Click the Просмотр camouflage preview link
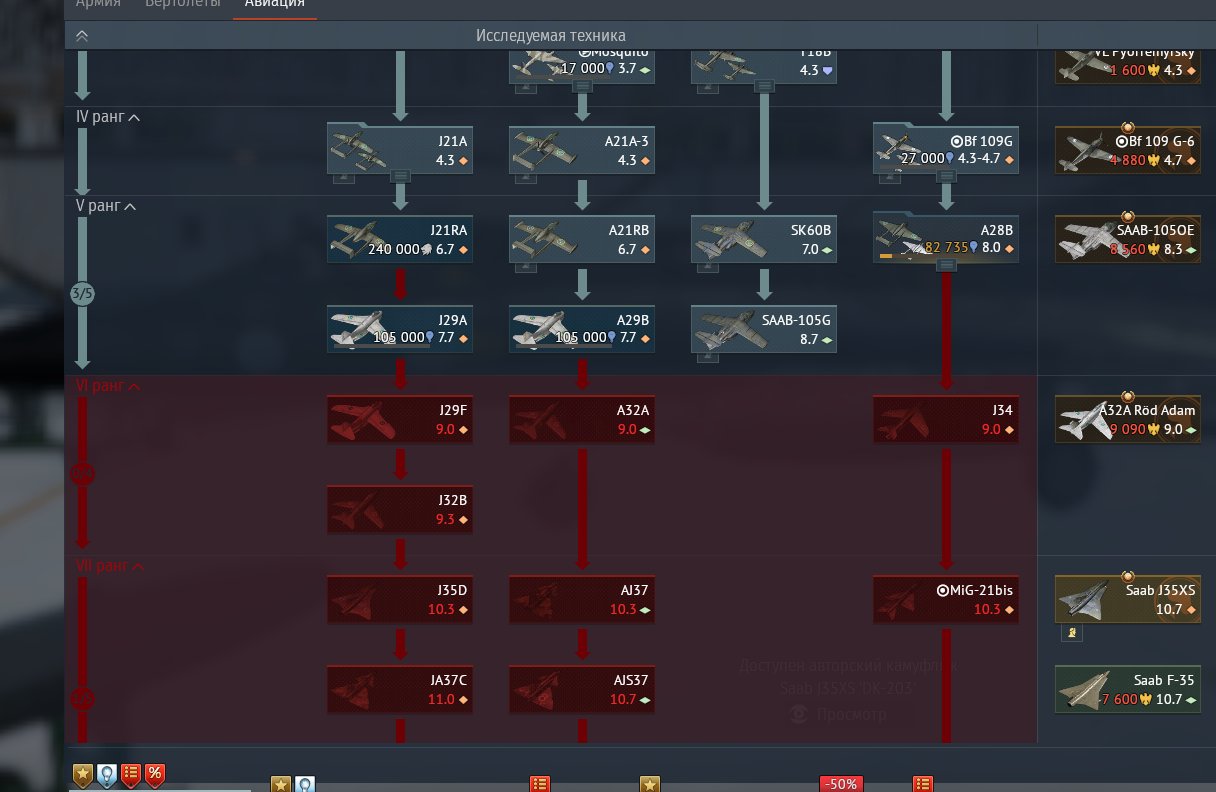Screen dimensions: 1216x792 [837, 714]
